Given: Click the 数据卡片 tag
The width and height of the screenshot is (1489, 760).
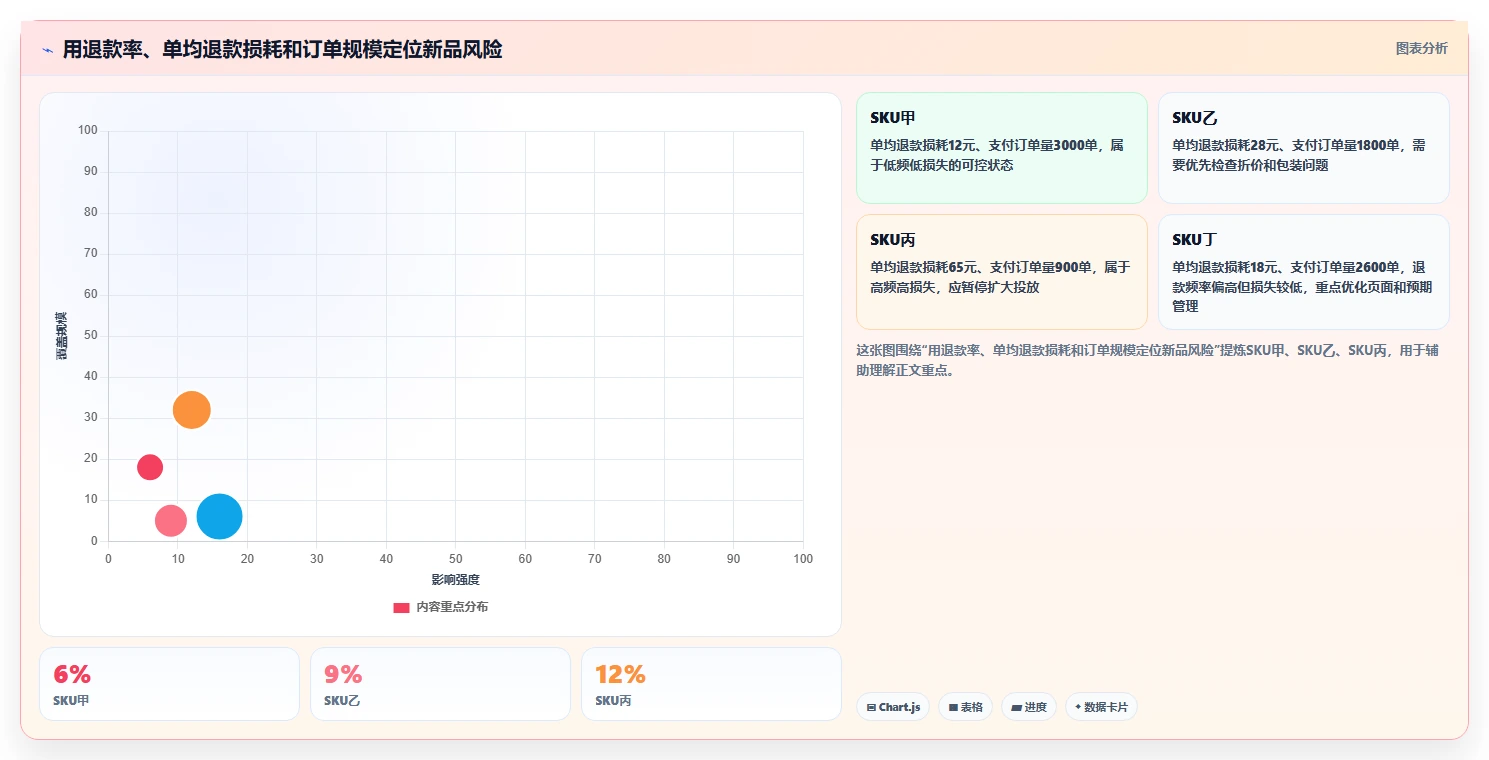Looking at the screenshot, I should click(x=1101, y=707).
